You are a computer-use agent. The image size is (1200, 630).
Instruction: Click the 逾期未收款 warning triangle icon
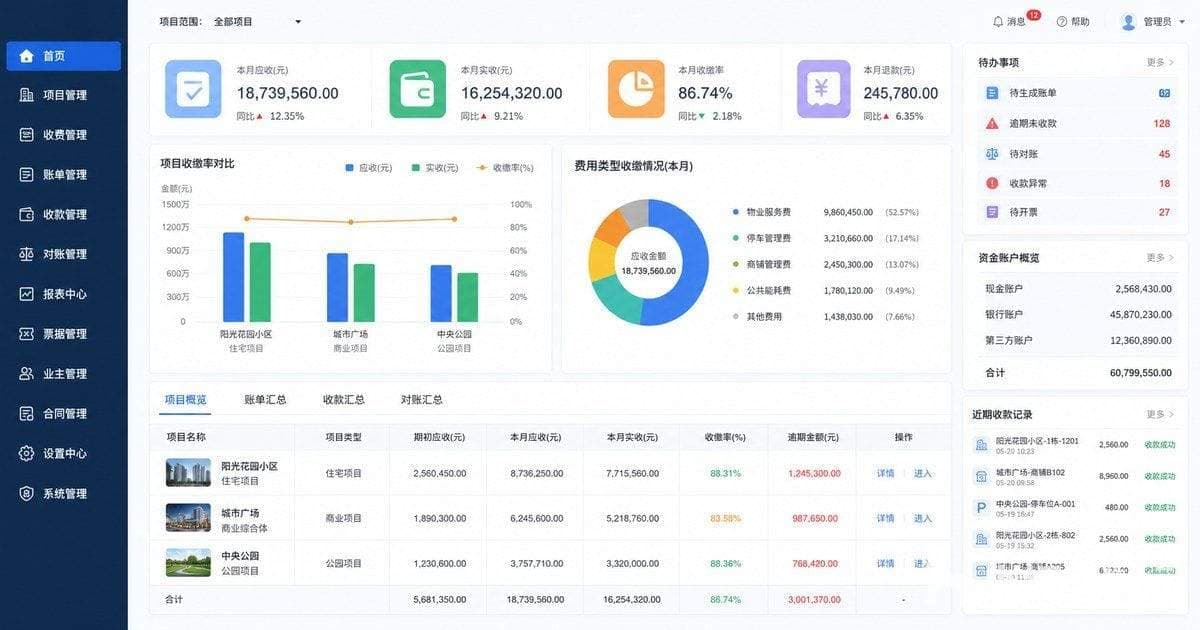coord(992,123)
